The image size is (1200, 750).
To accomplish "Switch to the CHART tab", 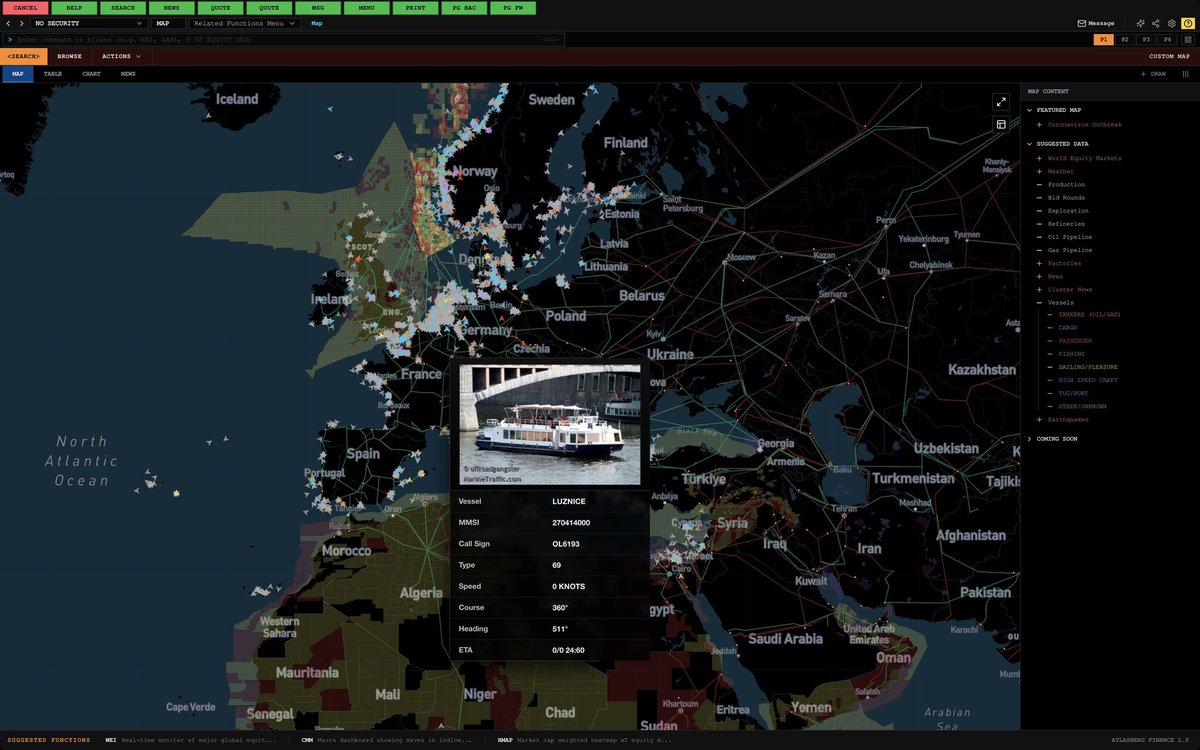I will (x=91, y=74).
